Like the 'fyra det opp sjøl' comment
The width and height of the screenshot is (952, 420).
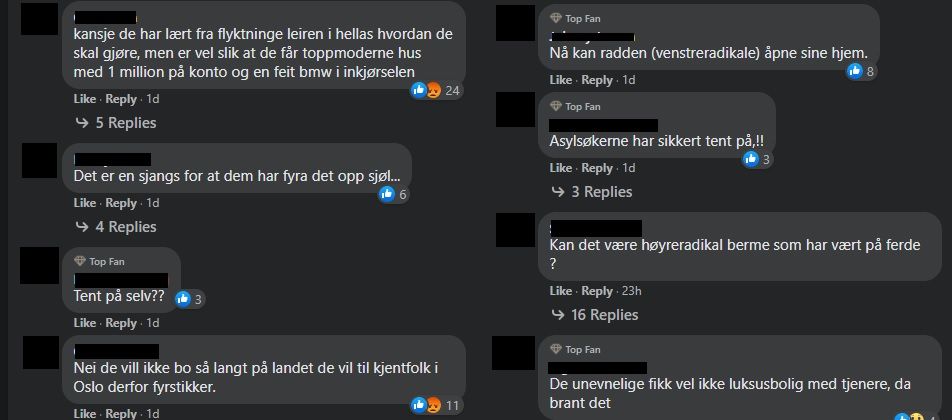85,203
